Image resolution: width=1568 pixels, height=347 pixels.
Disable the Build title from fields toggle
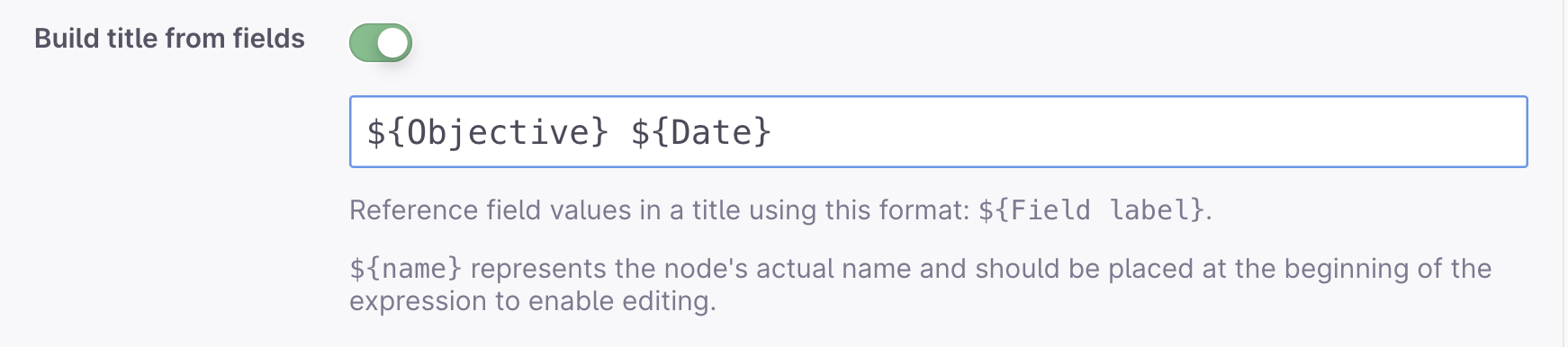[x=381, y=42]
